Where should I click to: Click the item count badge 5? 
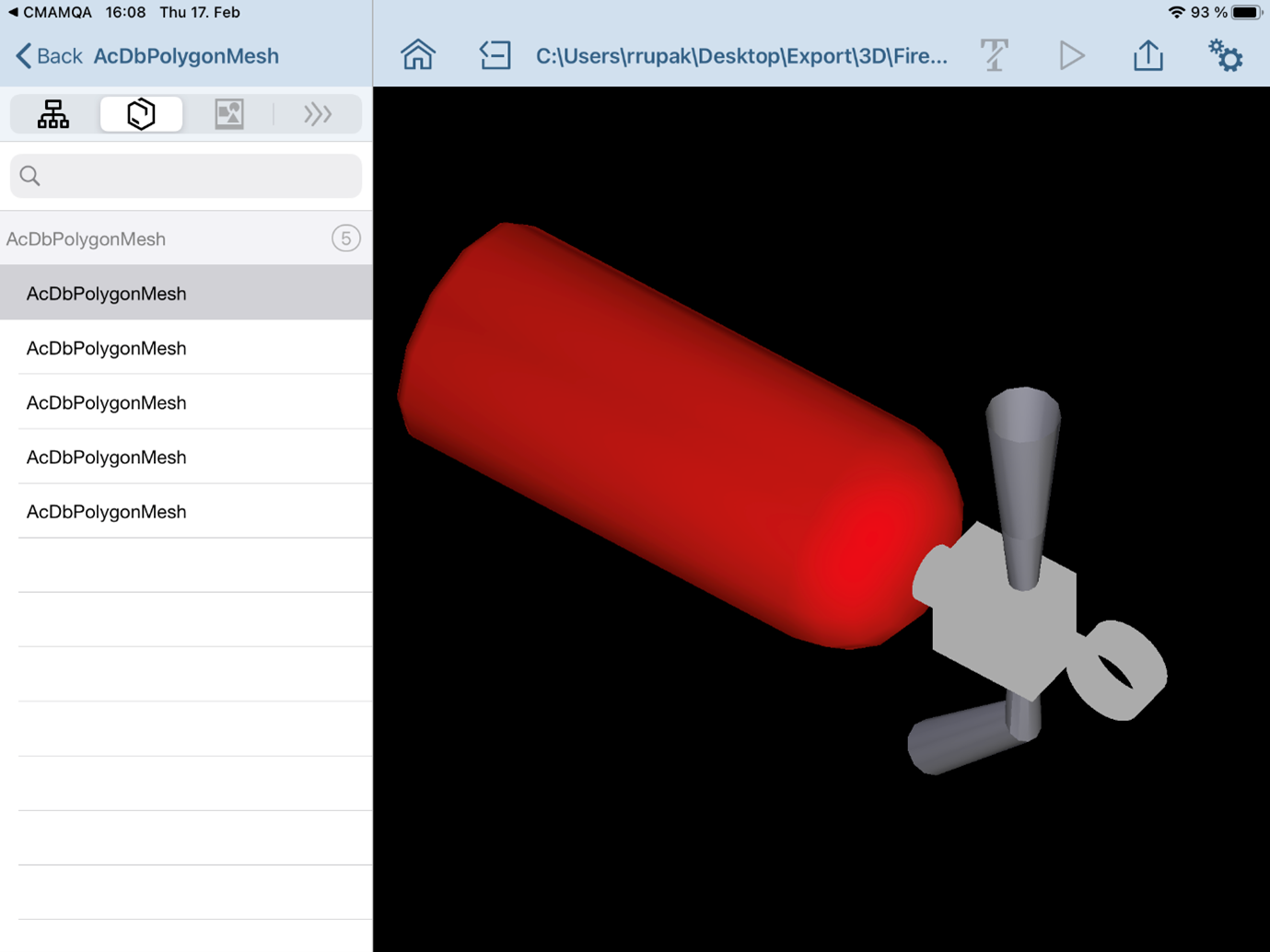345,238
